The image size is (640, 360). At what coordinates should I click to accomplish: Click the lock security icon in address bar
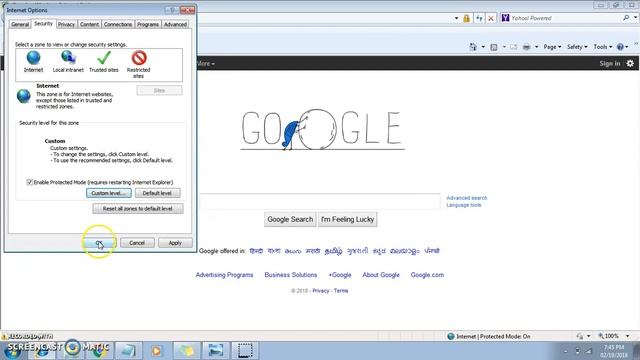click(x=467, y=18)
